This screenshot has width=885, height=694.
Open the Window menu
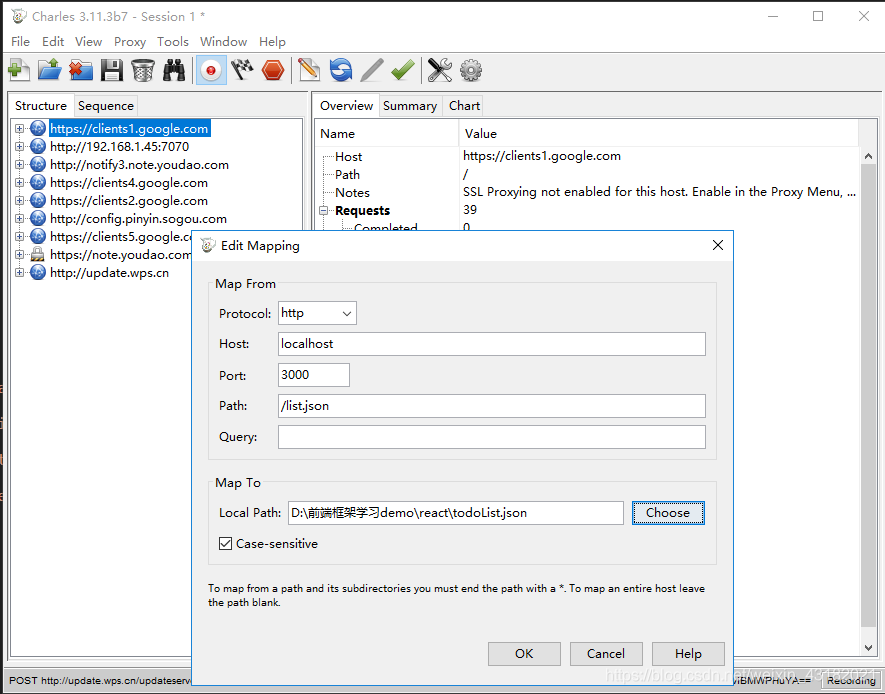(224, 42)
